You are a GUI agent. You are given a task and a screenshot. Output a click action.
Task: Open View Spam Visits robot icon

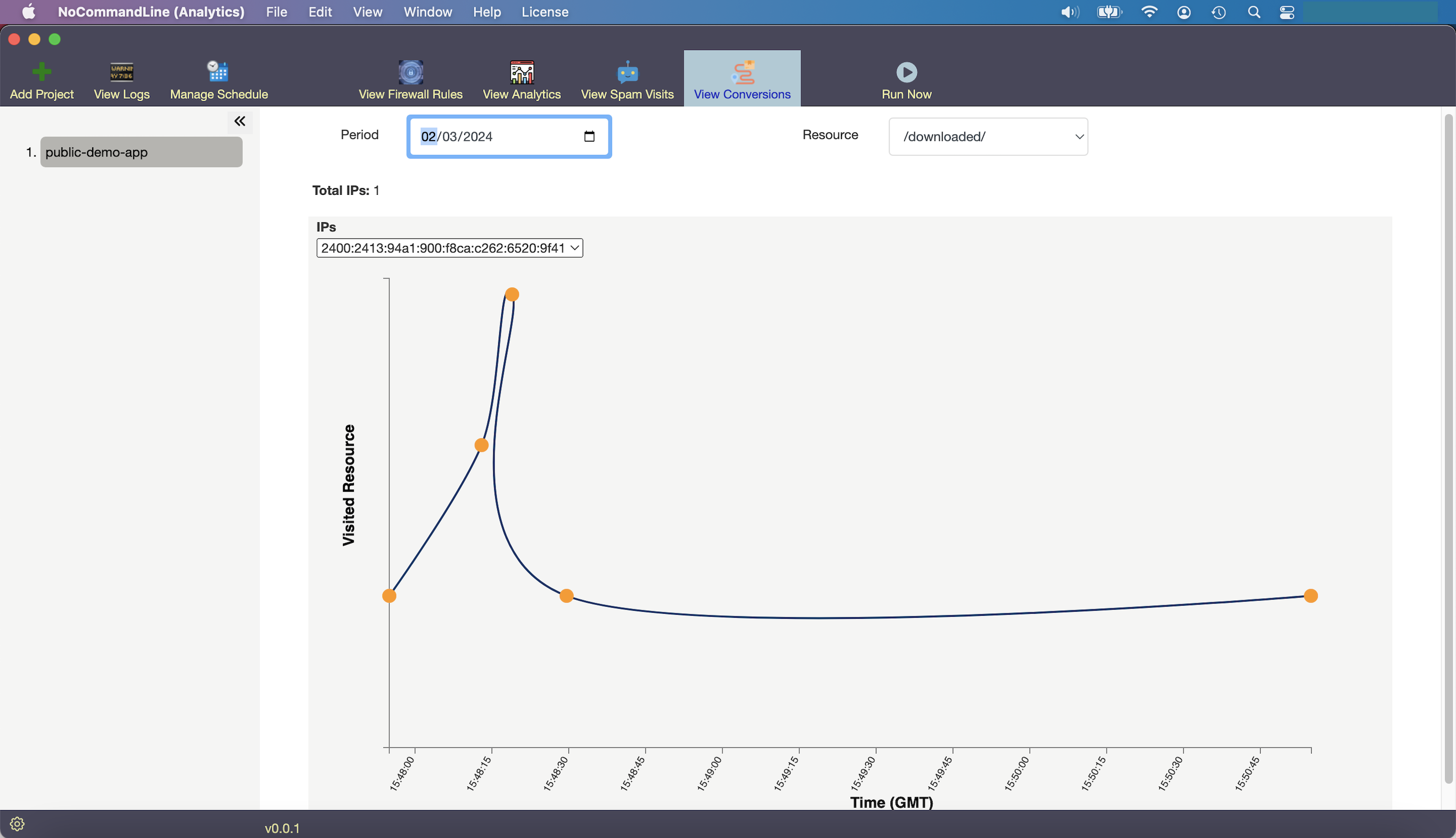[x=627, y=72]
